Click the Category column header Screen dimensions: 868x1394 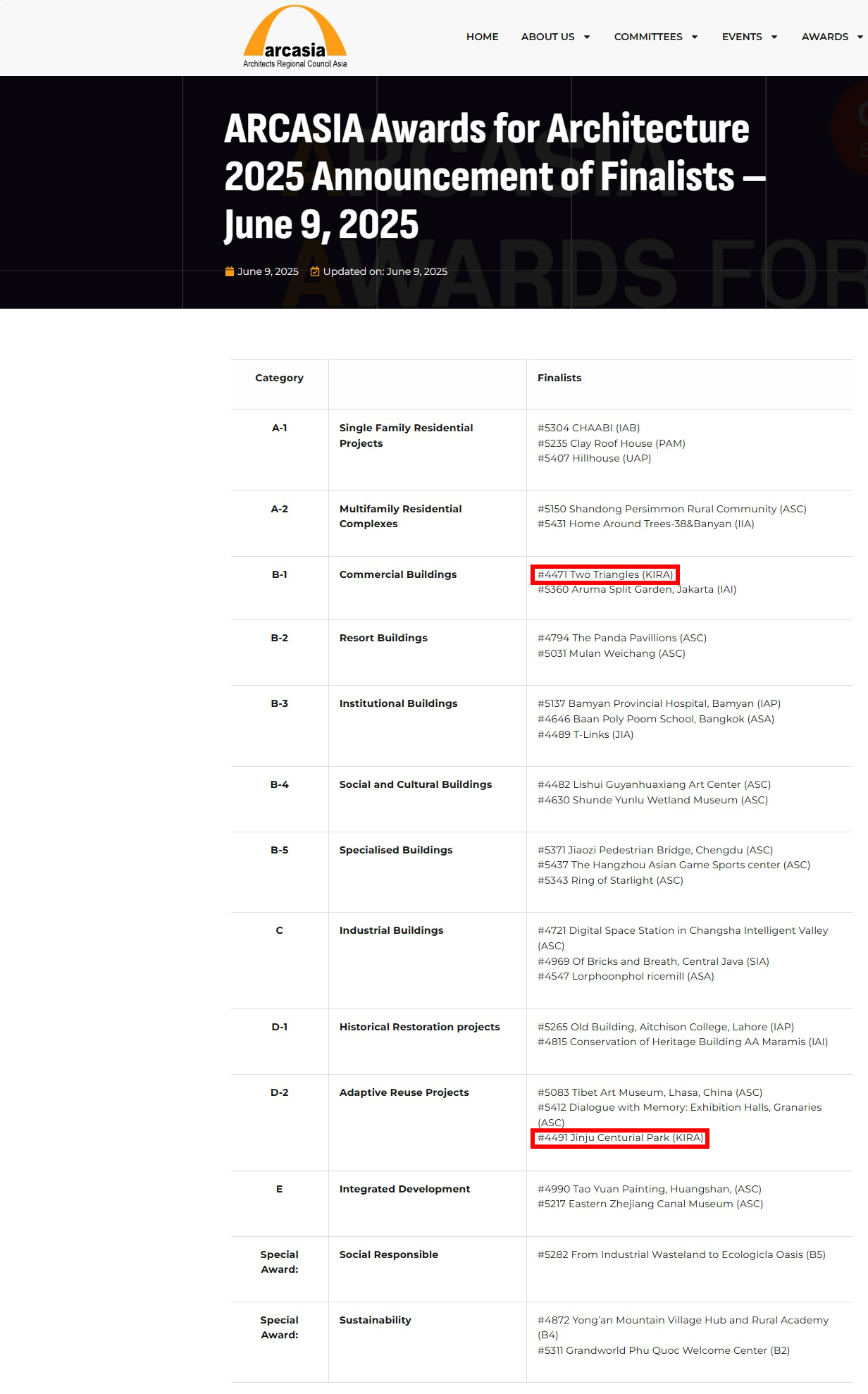[x=279, y=378]
